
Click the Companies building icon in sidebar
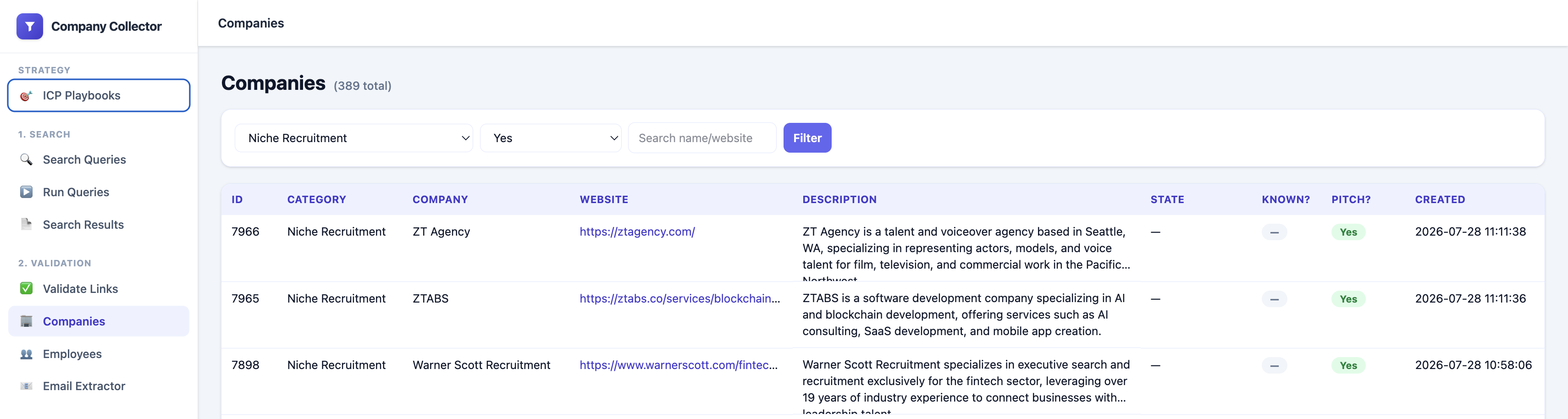tap(26, 321)
